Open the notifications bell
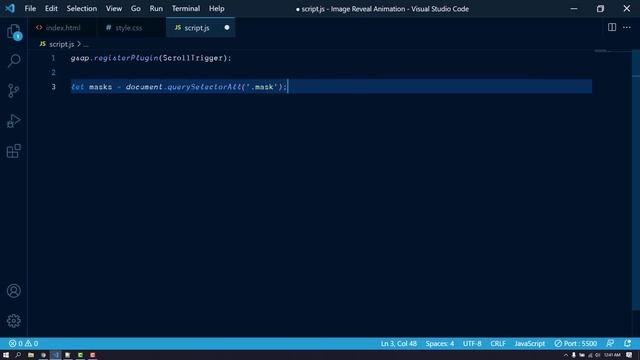 coord(627,344)
